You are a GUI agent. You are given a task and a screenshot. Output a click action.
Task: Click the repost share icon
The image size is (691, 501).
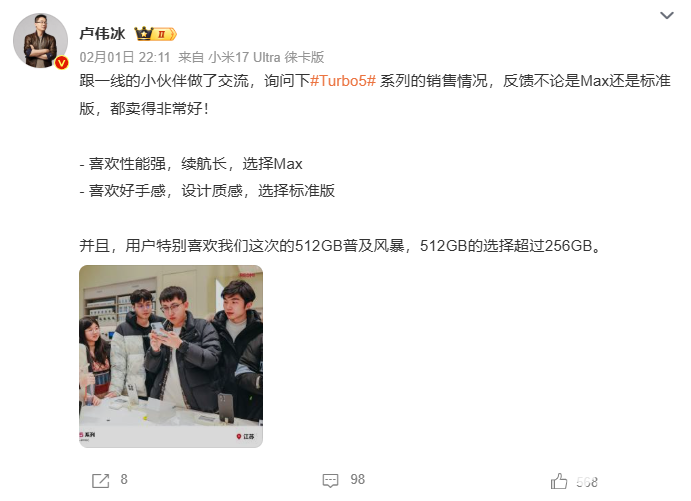point(100,480)
